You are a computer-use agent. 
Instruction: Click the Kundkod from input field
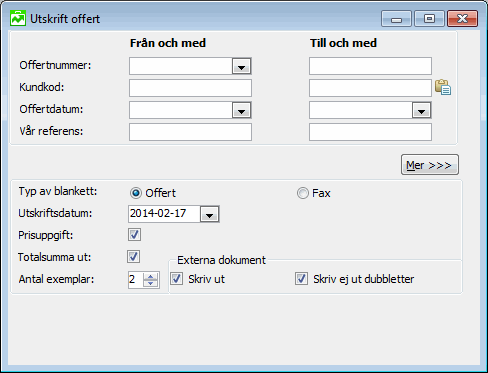click(190, 88)
